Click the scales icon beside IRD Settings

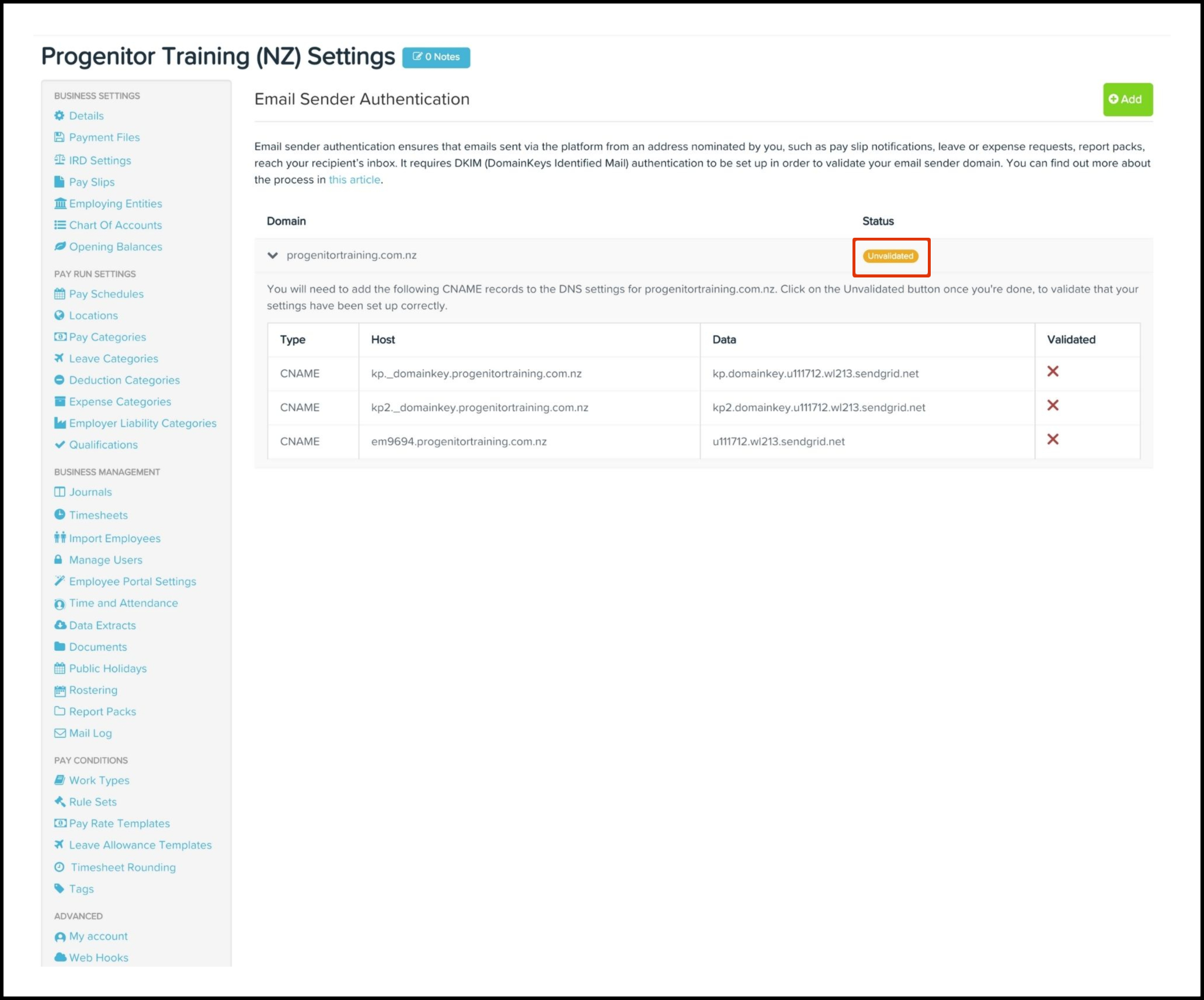pos(59,160)
